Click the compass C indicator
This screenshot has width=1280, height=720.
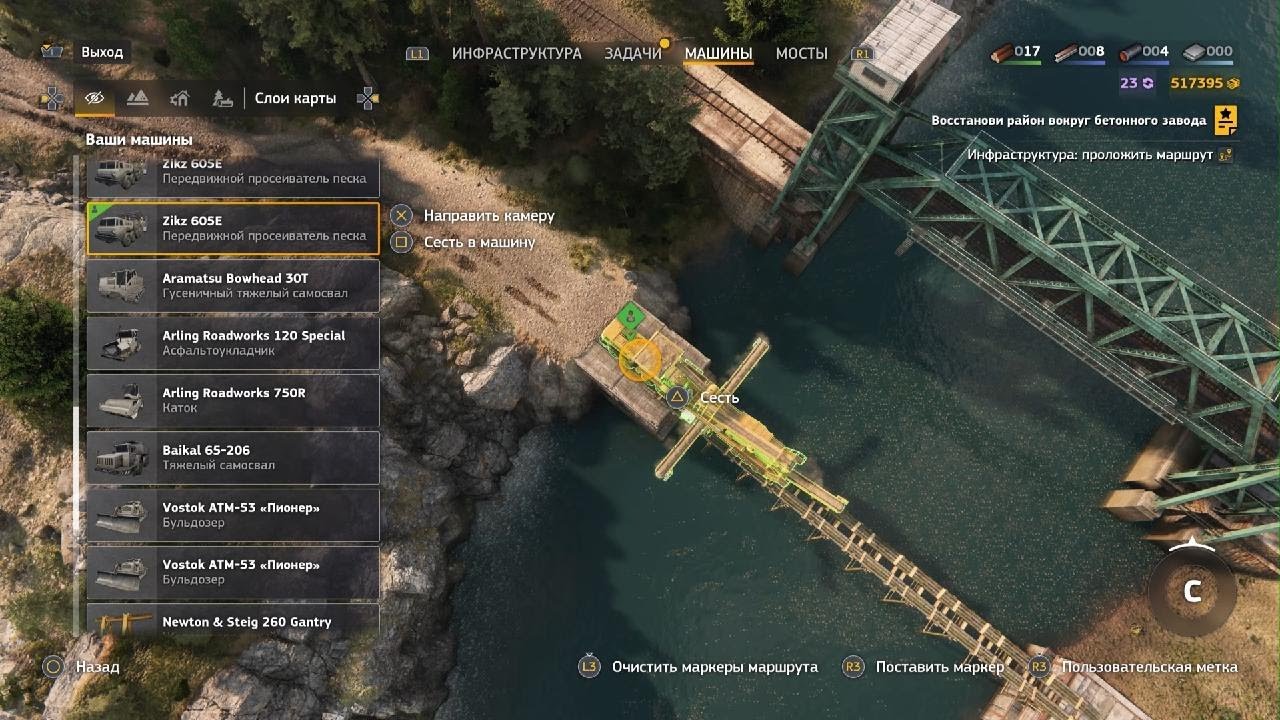tap(1192, 590)
